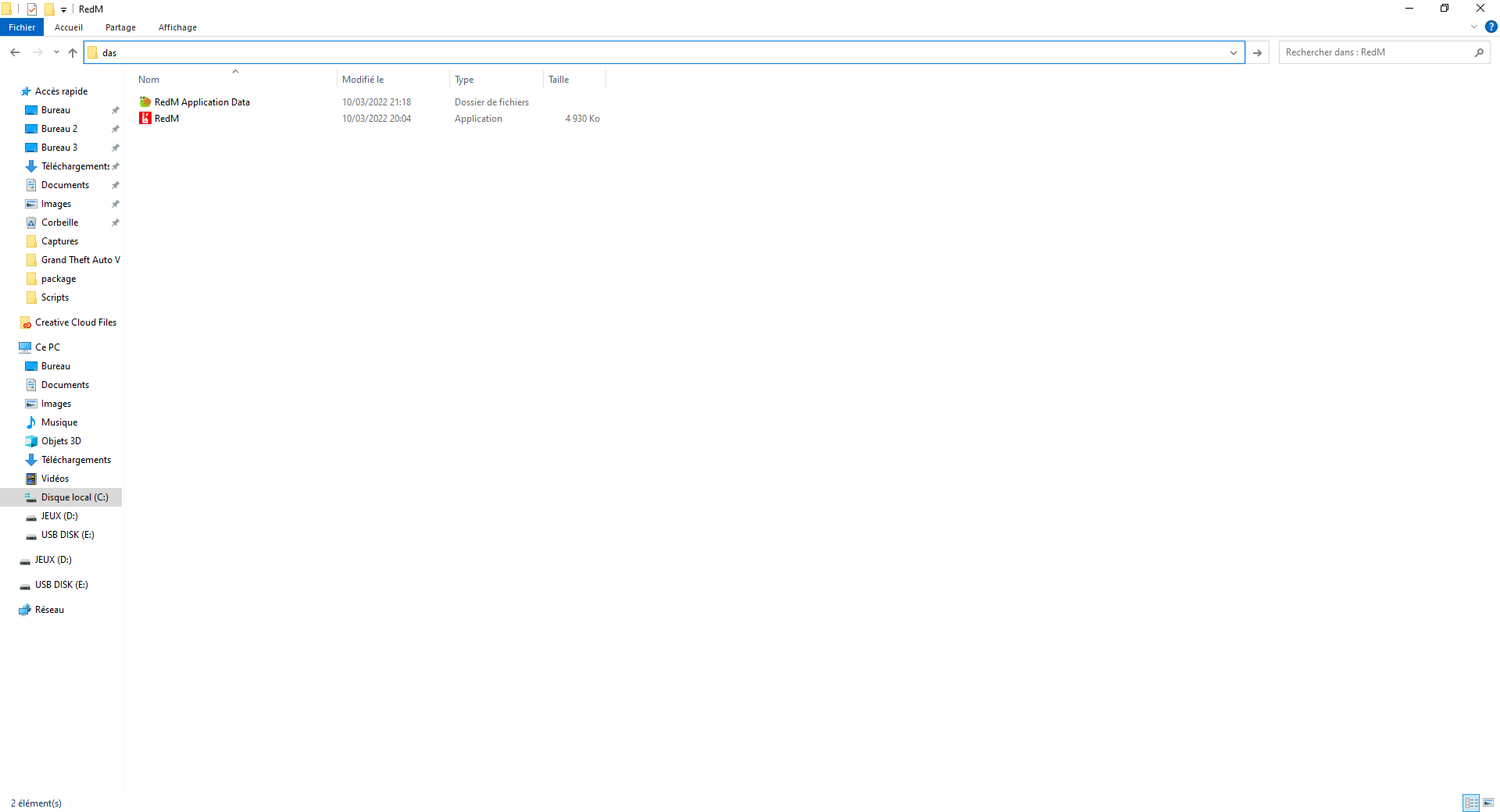The height and width of the screenshot is (812, 1500).
Task: Open 'Bureau 2' in quick access
Action: [x=59, y=129]
